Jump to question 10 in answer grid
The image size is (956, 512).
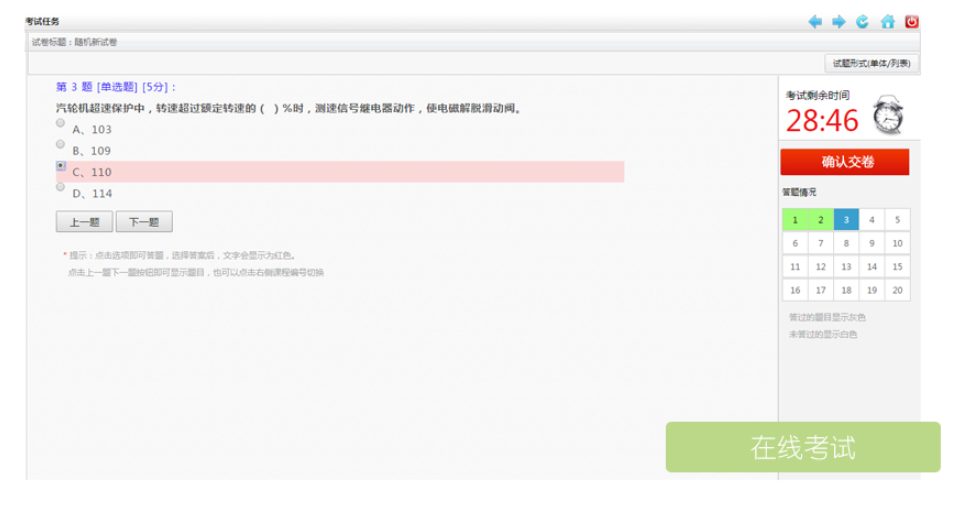click(x=897, y=243)
